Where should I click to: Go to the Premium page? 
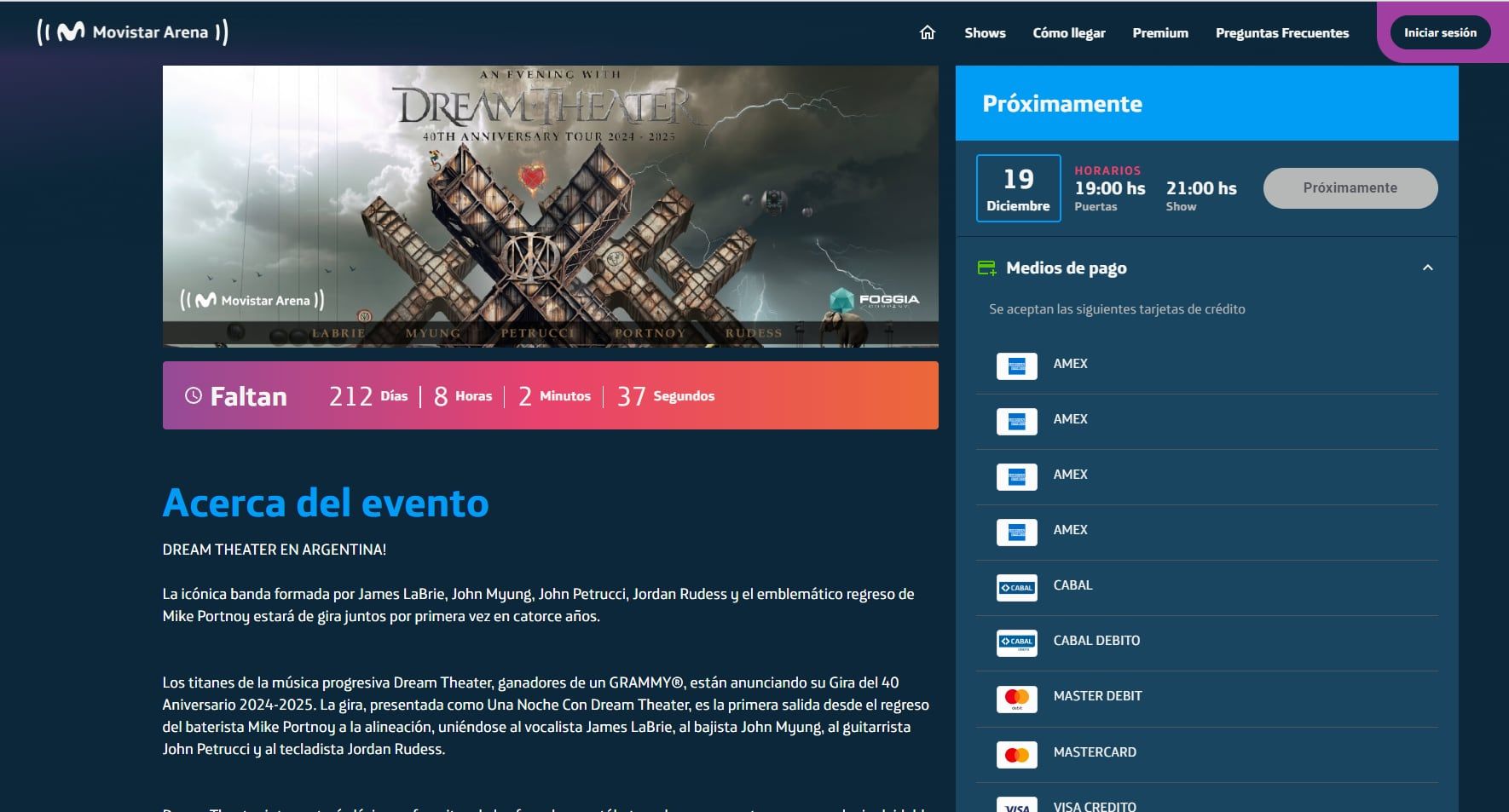tap(1159, 33)
